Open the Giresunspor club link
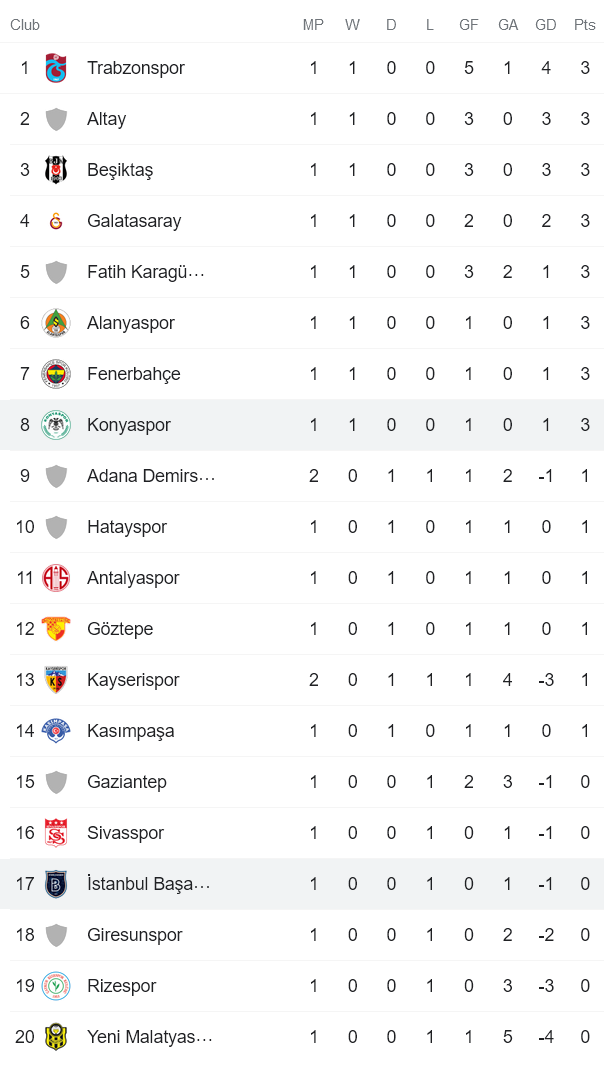Screen dimensions: 604x1068 point(135,935)
